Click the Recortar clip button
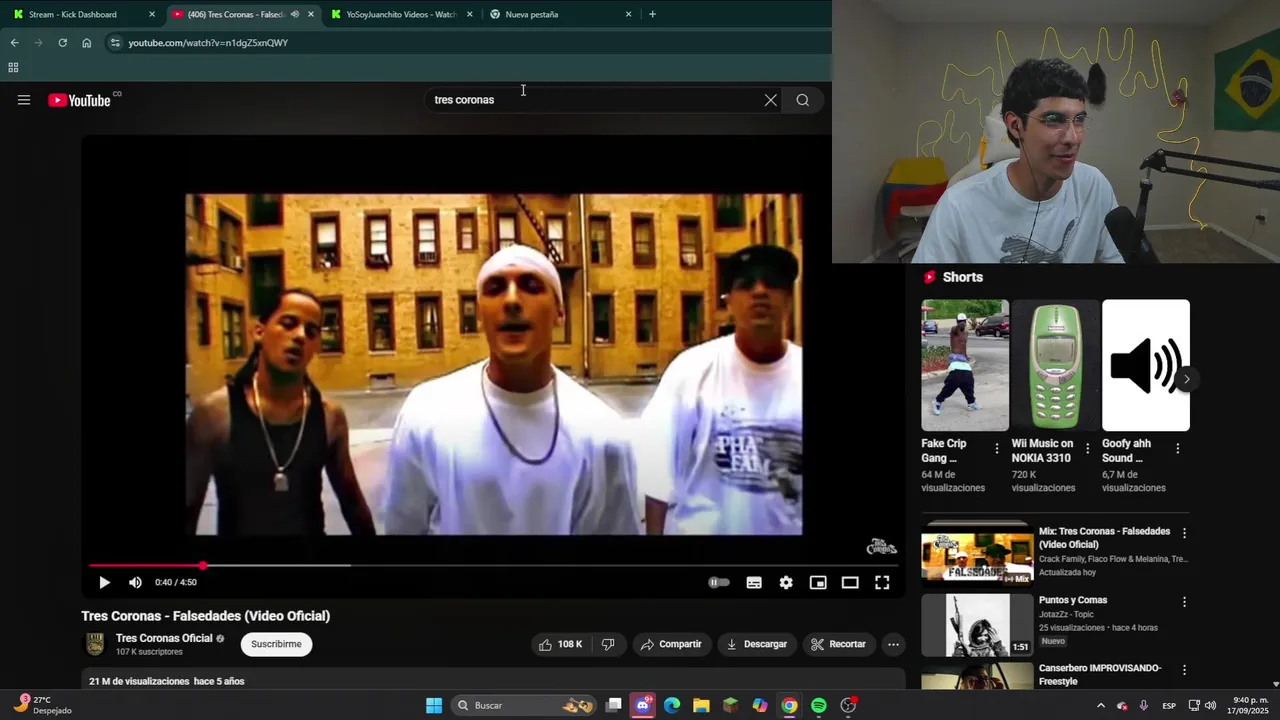 839,644
